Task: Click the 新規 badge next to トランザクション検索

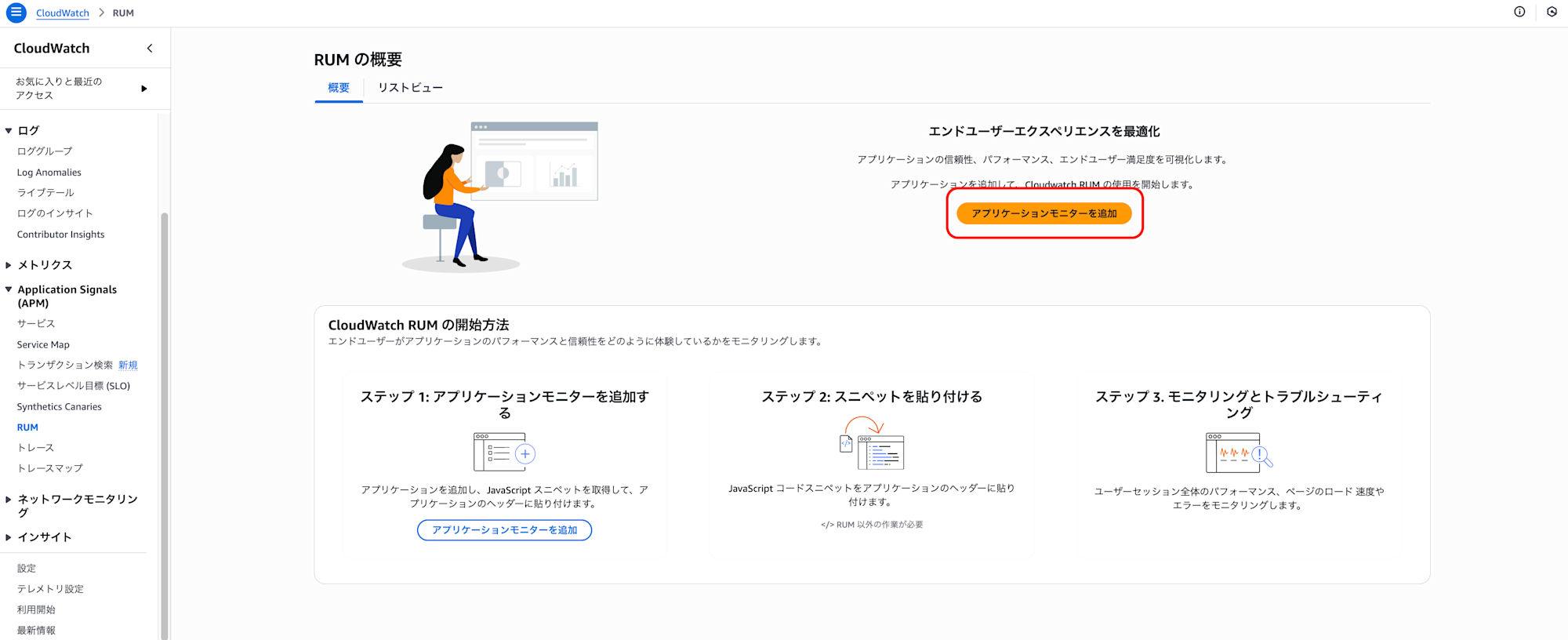Action: (x=128, y=365)
